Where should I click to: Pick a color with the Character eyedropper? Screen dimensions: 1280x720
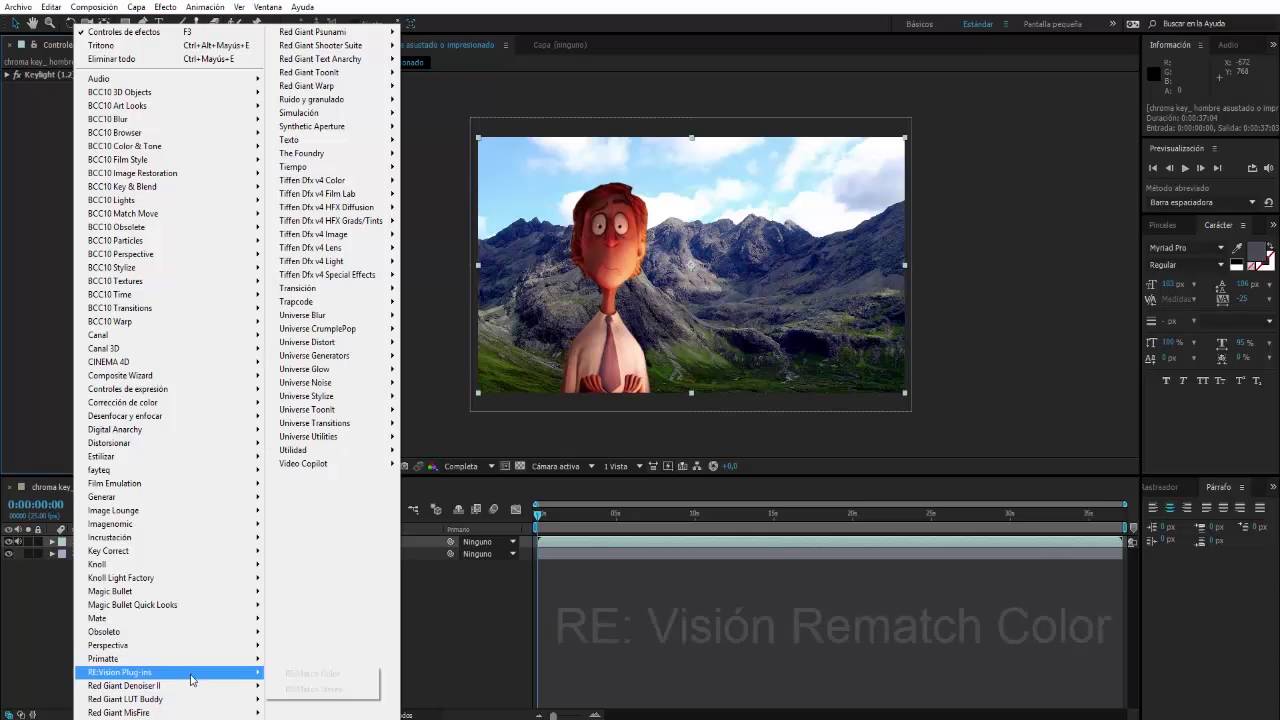point(1238,248)
